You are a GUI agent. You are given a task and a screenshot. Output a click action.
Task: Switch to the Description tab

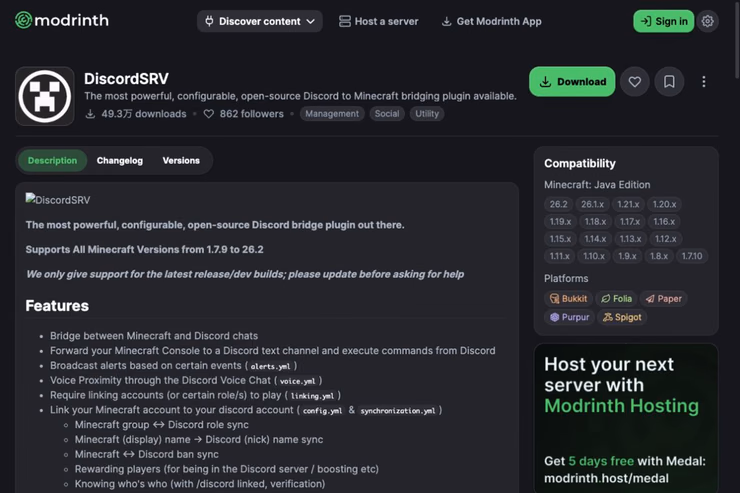click(x=52, y=160)
